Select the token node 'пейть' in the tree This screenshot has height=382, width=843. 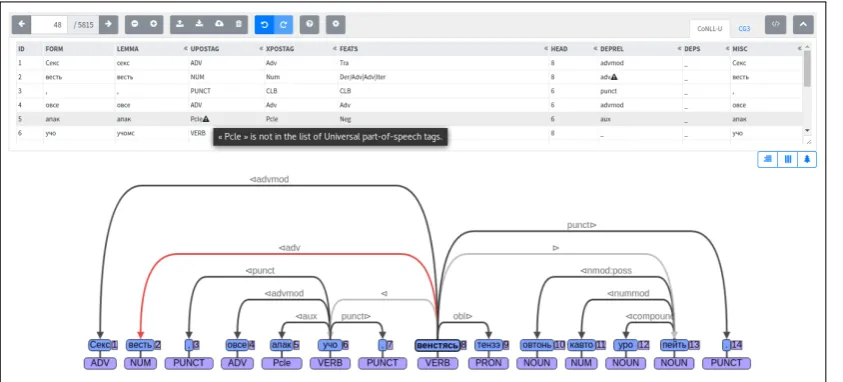click(674, 345)
